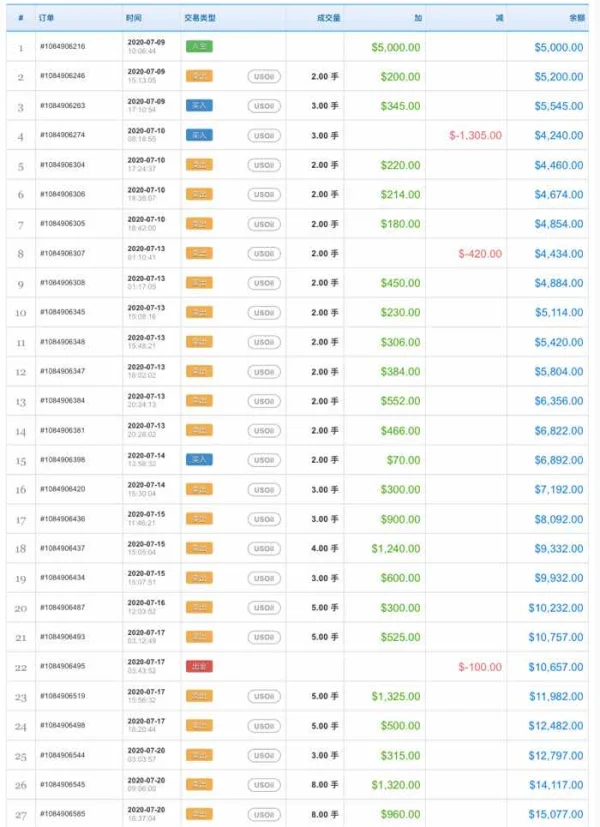This screenshot has height=827, width=600.
Task: Click the USOil tag in row 27
Action: pyautogui.click(x=263, y=815)
